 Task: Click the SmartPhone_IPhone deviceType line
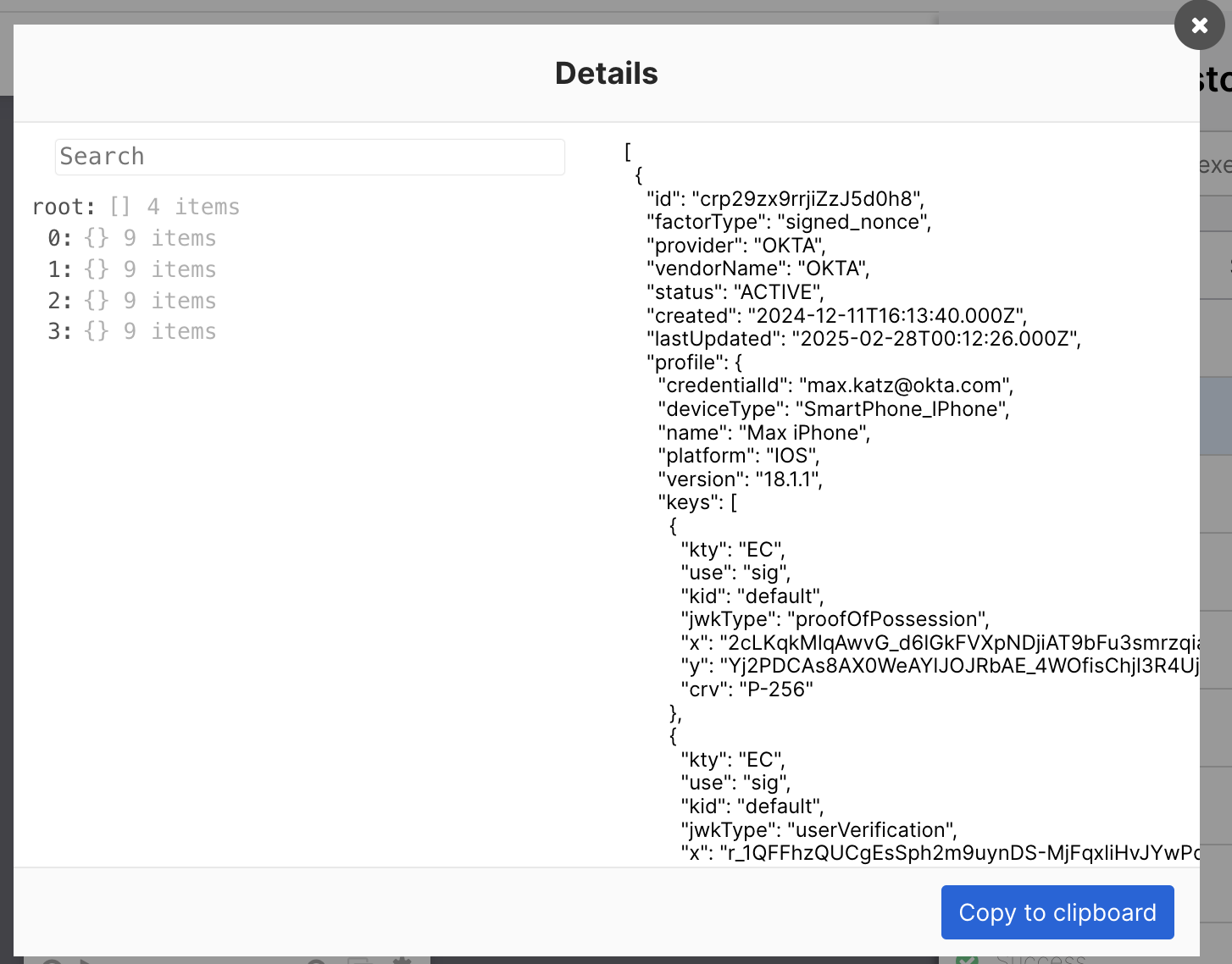[x=833, y=409]
